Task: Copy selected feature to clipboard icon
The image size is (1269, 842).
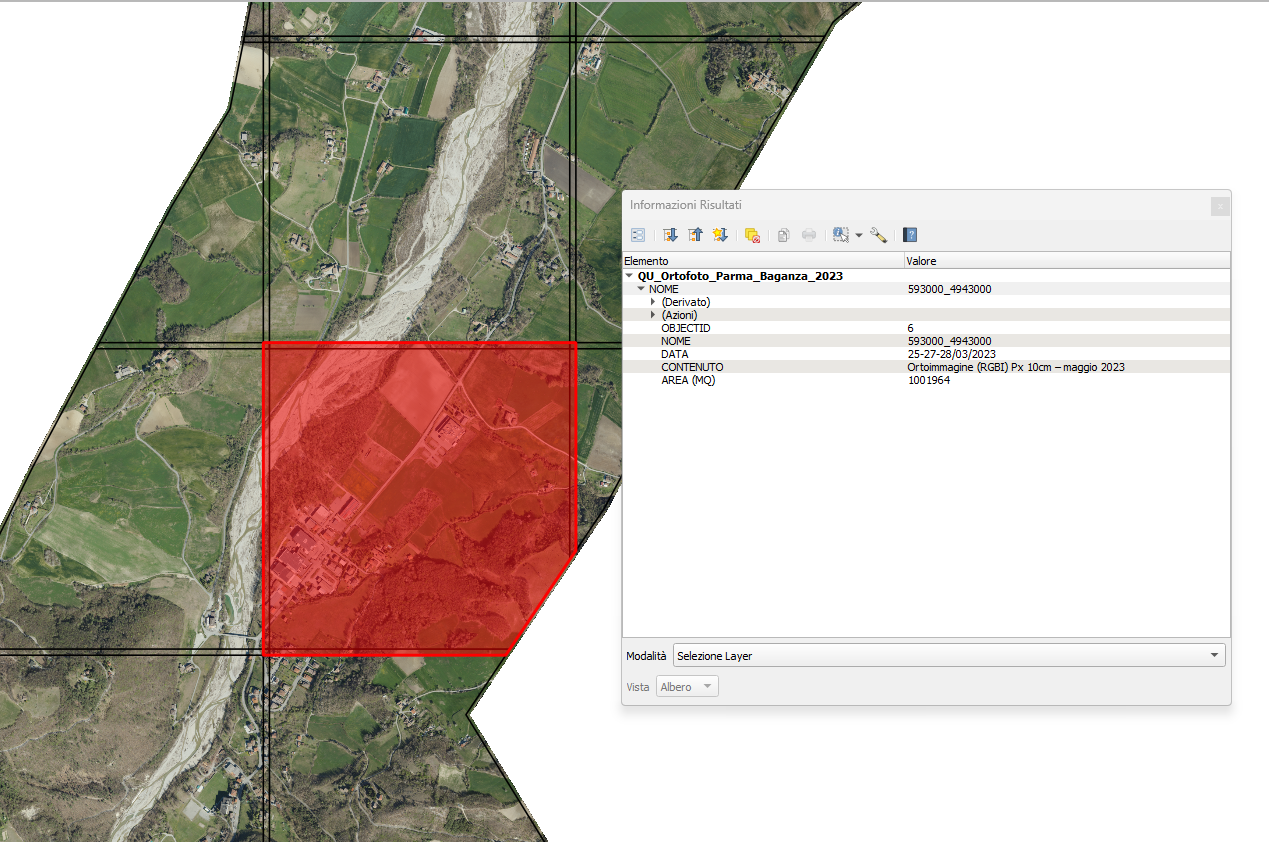Action: [x=784, y=235]
